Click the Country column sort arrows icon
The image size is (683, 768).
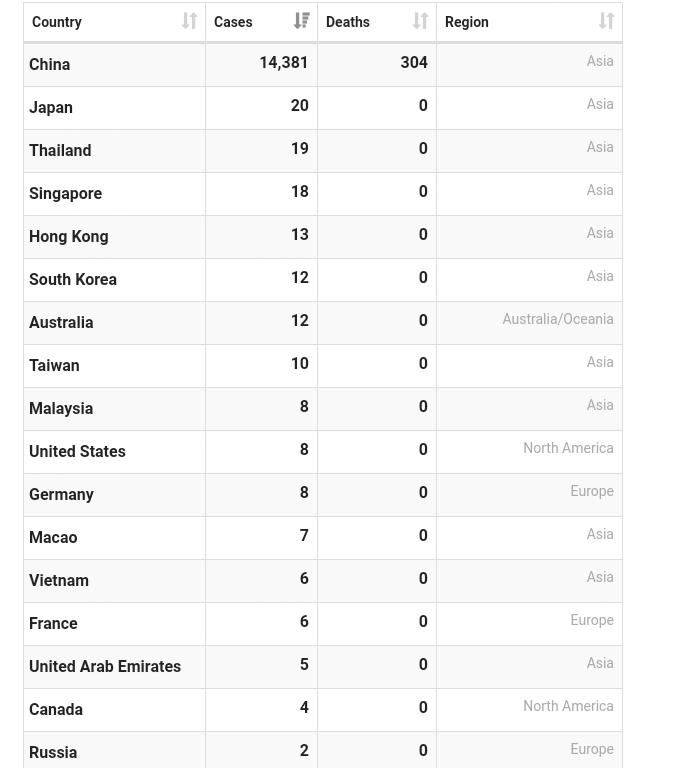189,22
